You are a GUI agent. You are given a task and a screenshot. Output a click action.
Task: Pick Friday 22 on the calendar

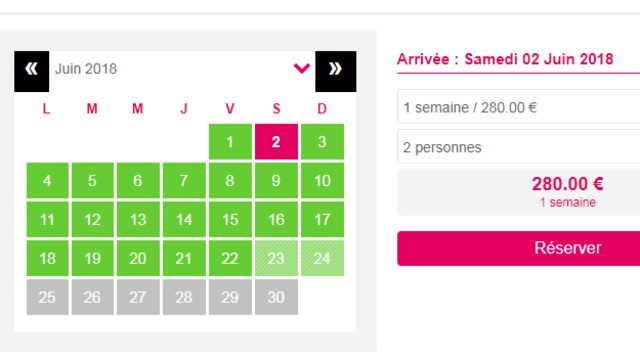tap(230, 258)
